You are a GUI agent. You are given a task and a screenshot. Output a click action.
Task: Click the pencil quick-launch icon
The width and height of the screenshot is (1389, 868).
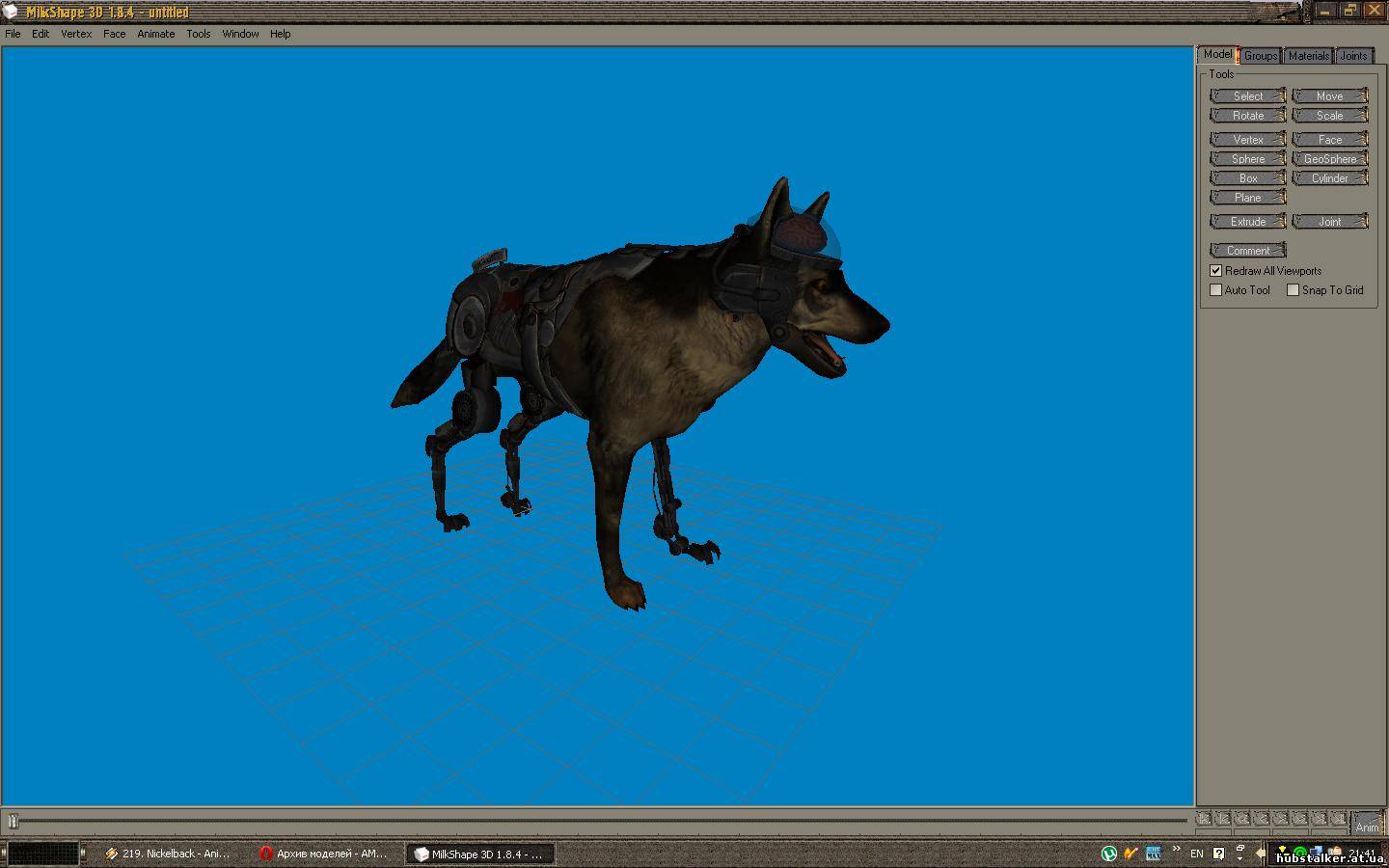point(1130,853)
